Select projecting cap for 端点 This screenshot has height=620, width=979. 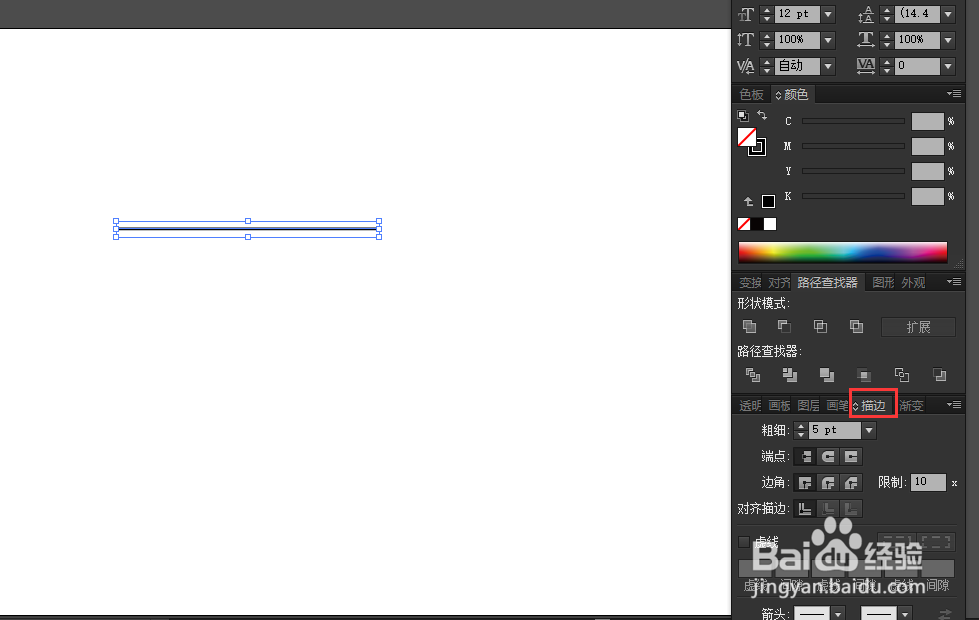[x=851, y=456]
